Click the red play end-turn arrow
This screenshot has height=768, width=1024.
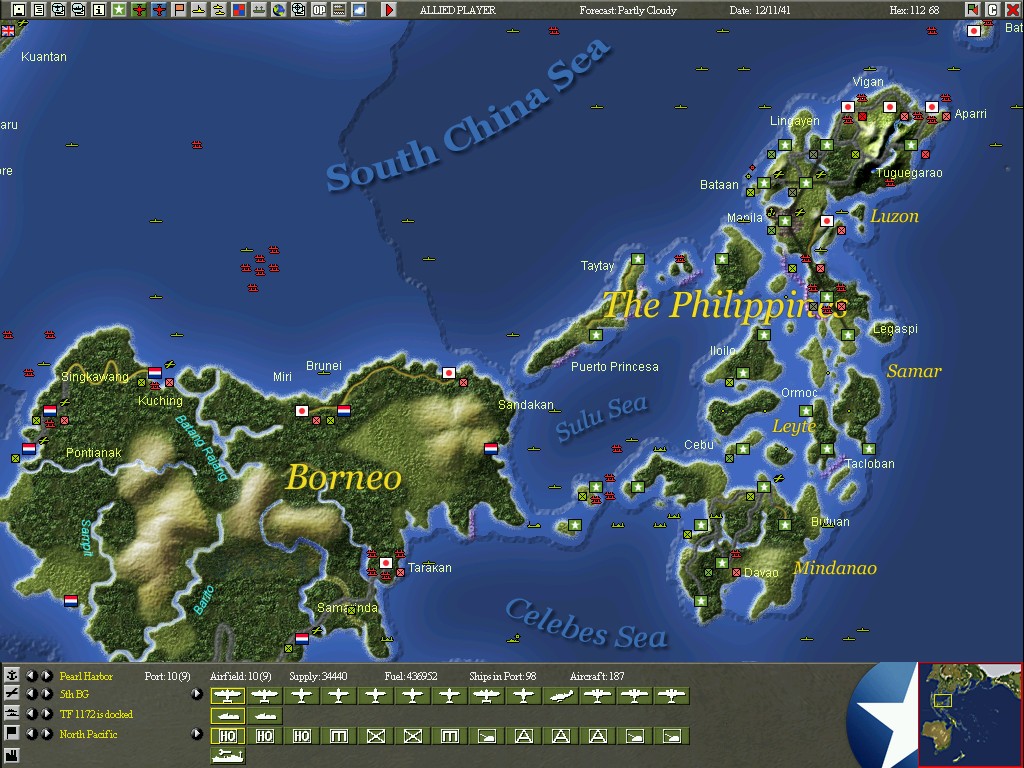[389, 9]
